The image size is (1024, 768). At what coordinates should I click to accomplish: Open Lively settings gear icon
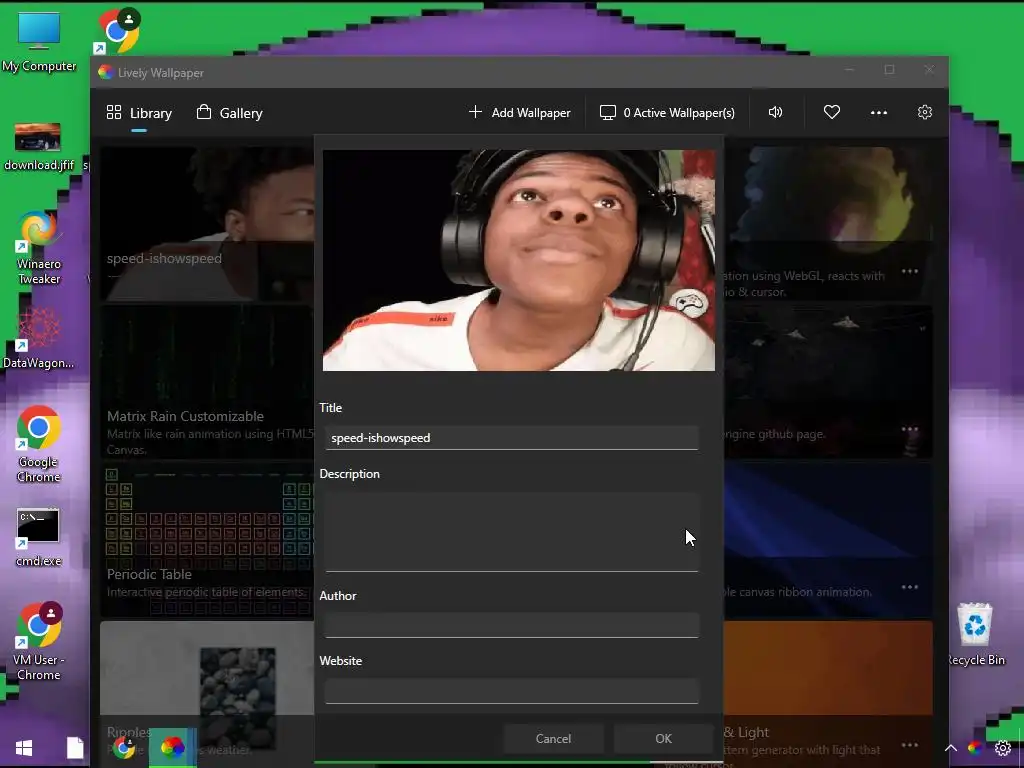(925, 112)
